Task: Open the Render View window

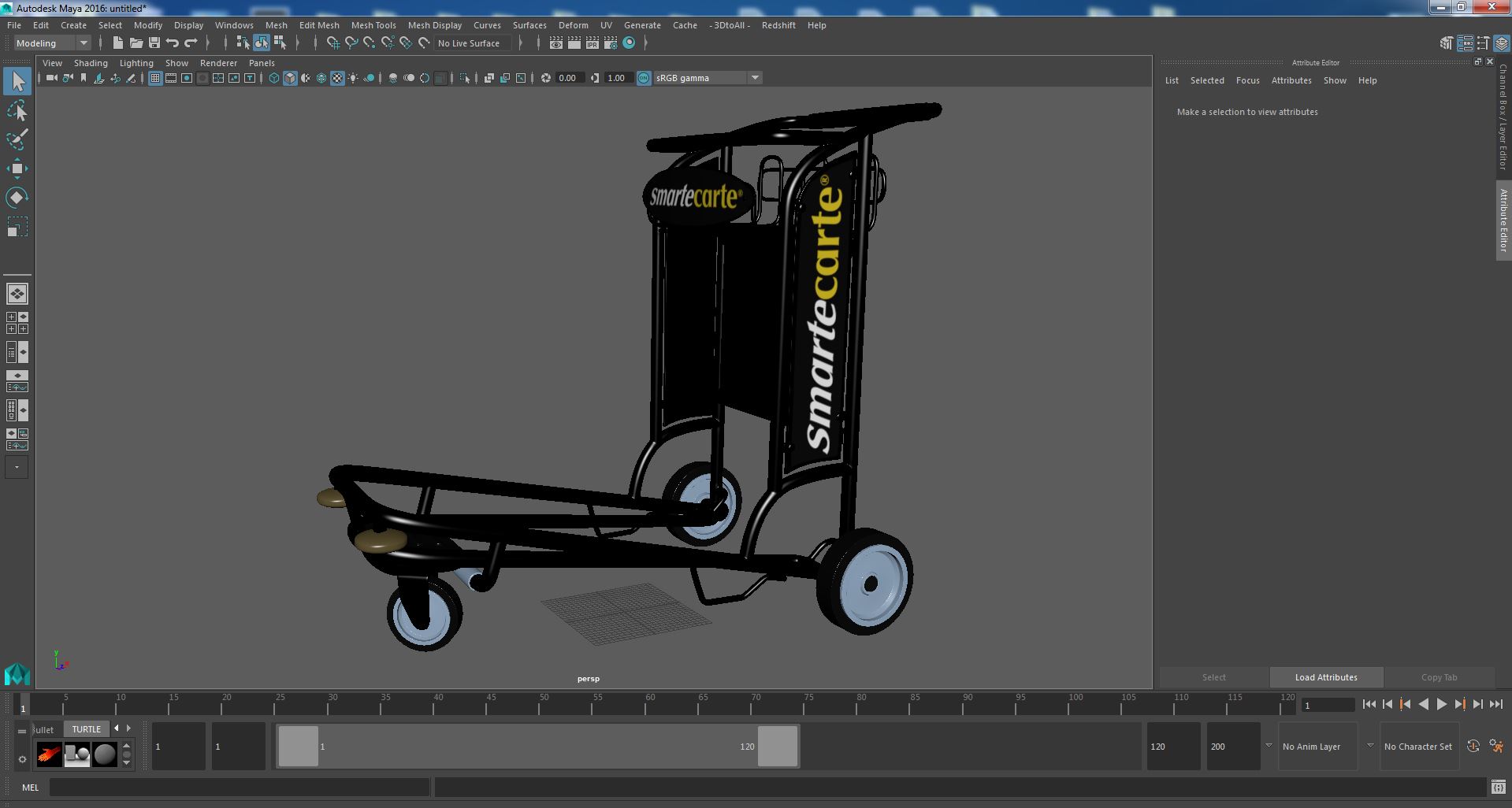Action: 556,43
